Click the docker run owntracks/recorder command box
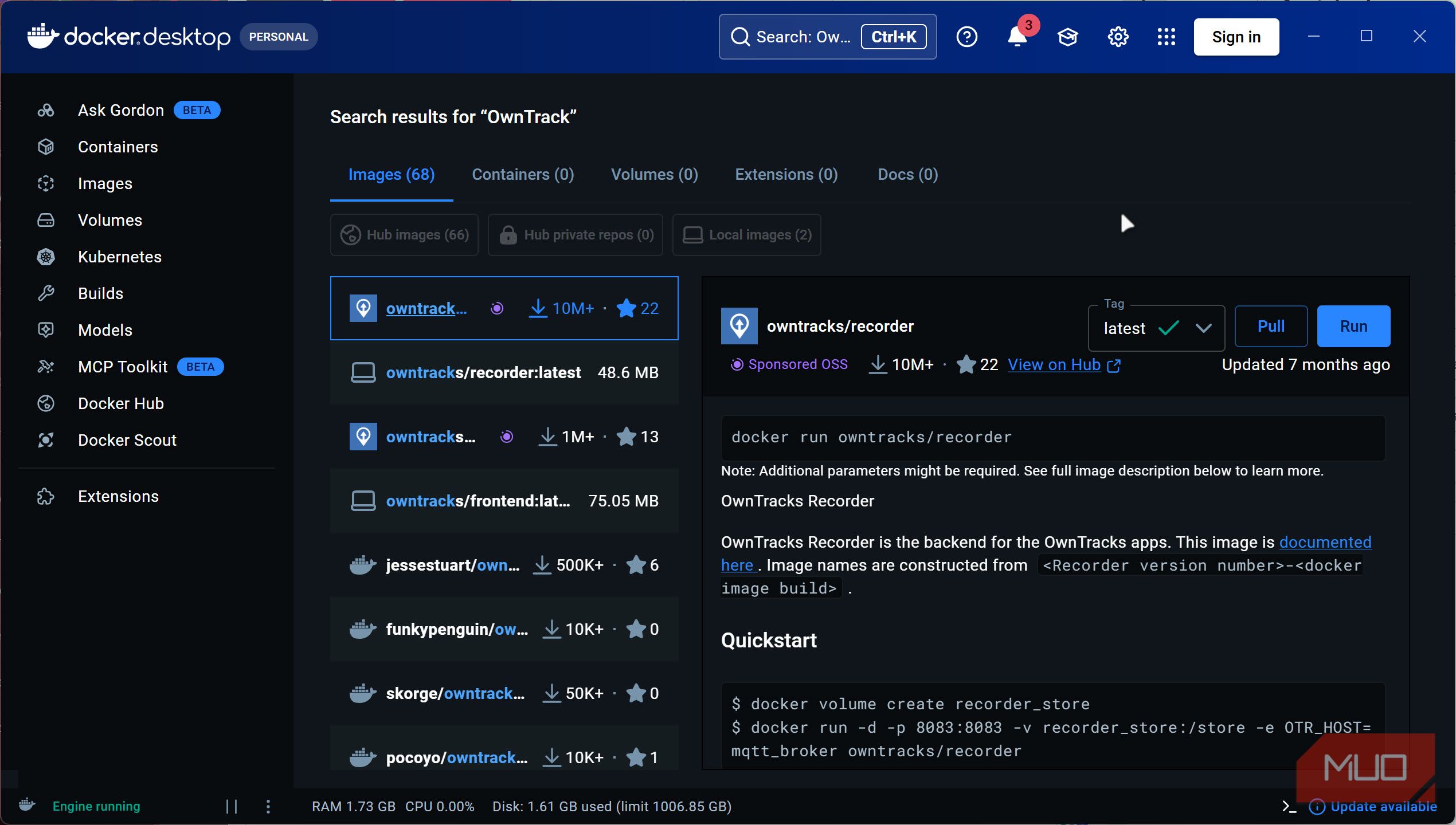 1053,438
